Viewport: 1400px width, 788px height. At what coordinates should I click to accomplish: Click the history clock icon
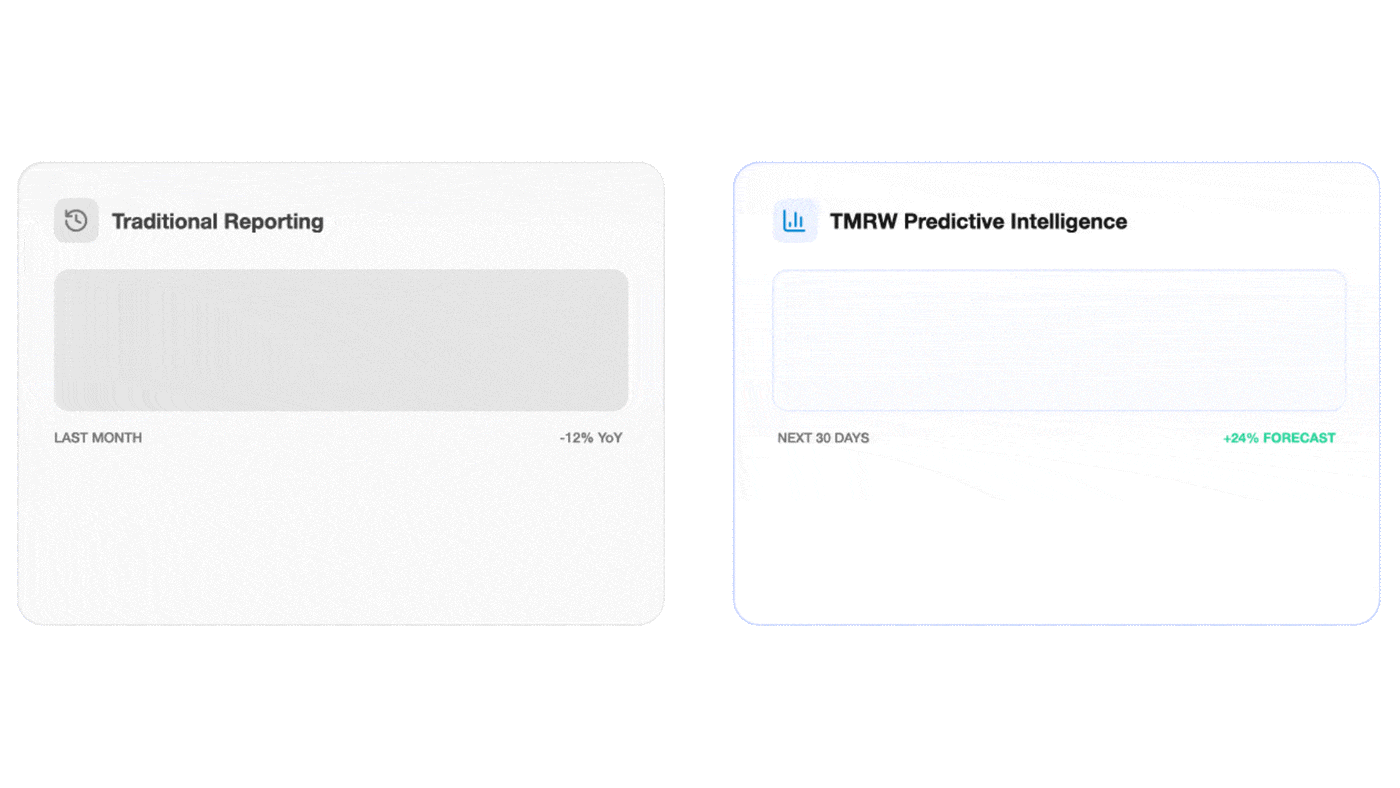tap(76, 221)
